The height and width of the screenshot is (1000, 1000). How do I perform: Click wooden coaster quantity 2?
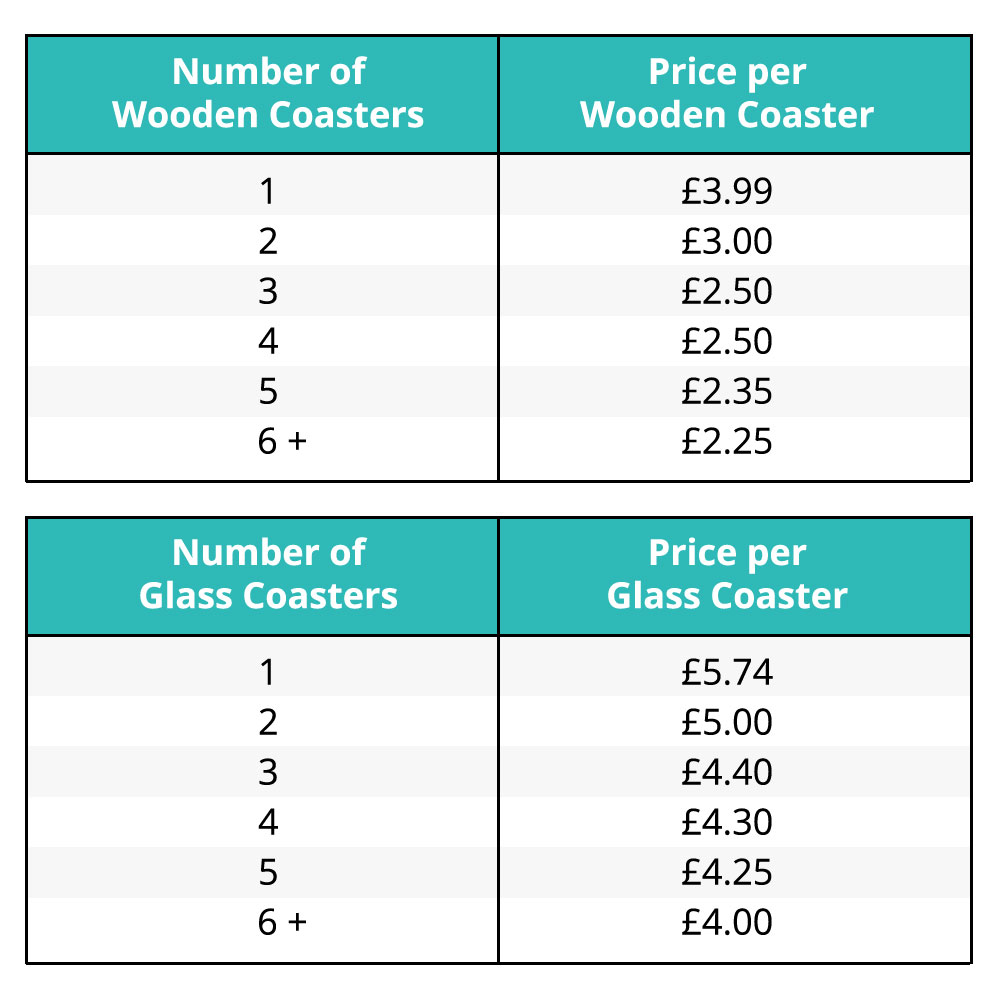point(268,241)
